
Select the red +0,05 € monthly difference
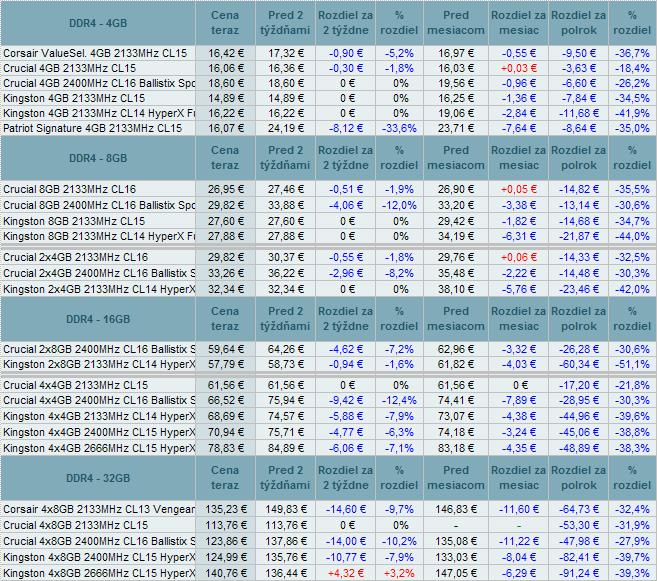tap(519, 189)
